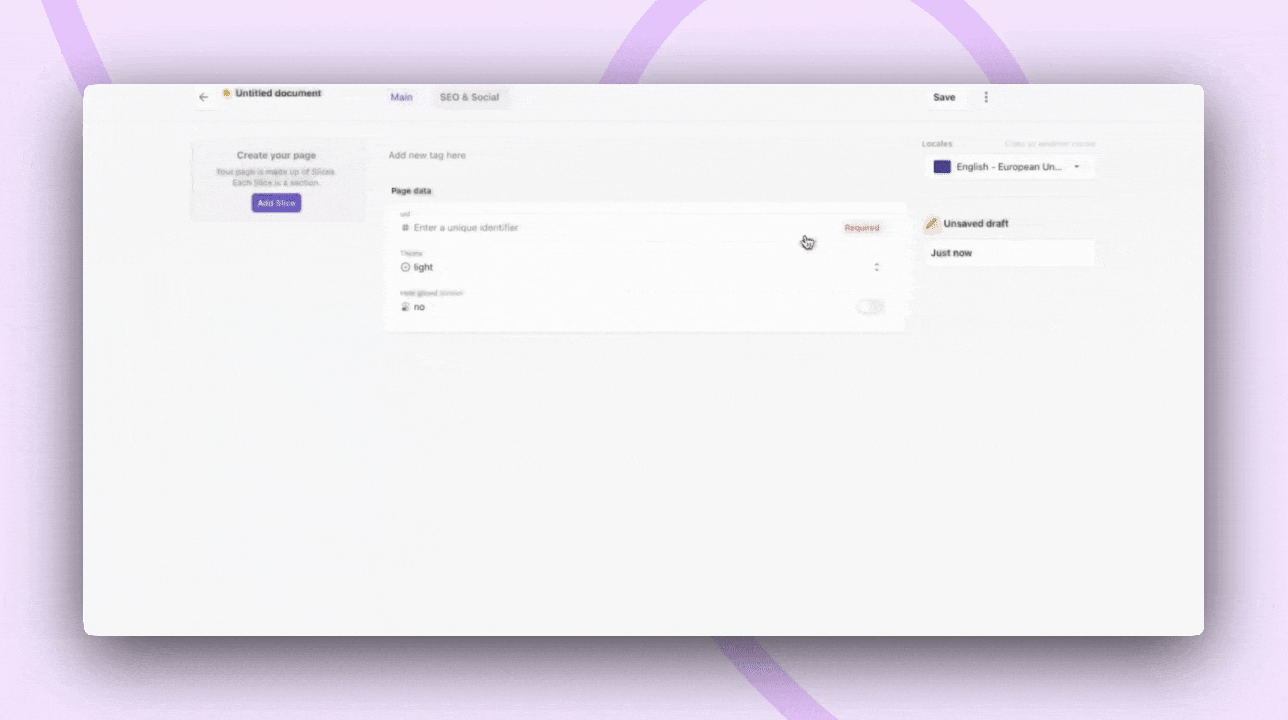Open the English - European Union locale dropdown
This screenshot has width=1288, height=720.
(x=1008, y=166)
